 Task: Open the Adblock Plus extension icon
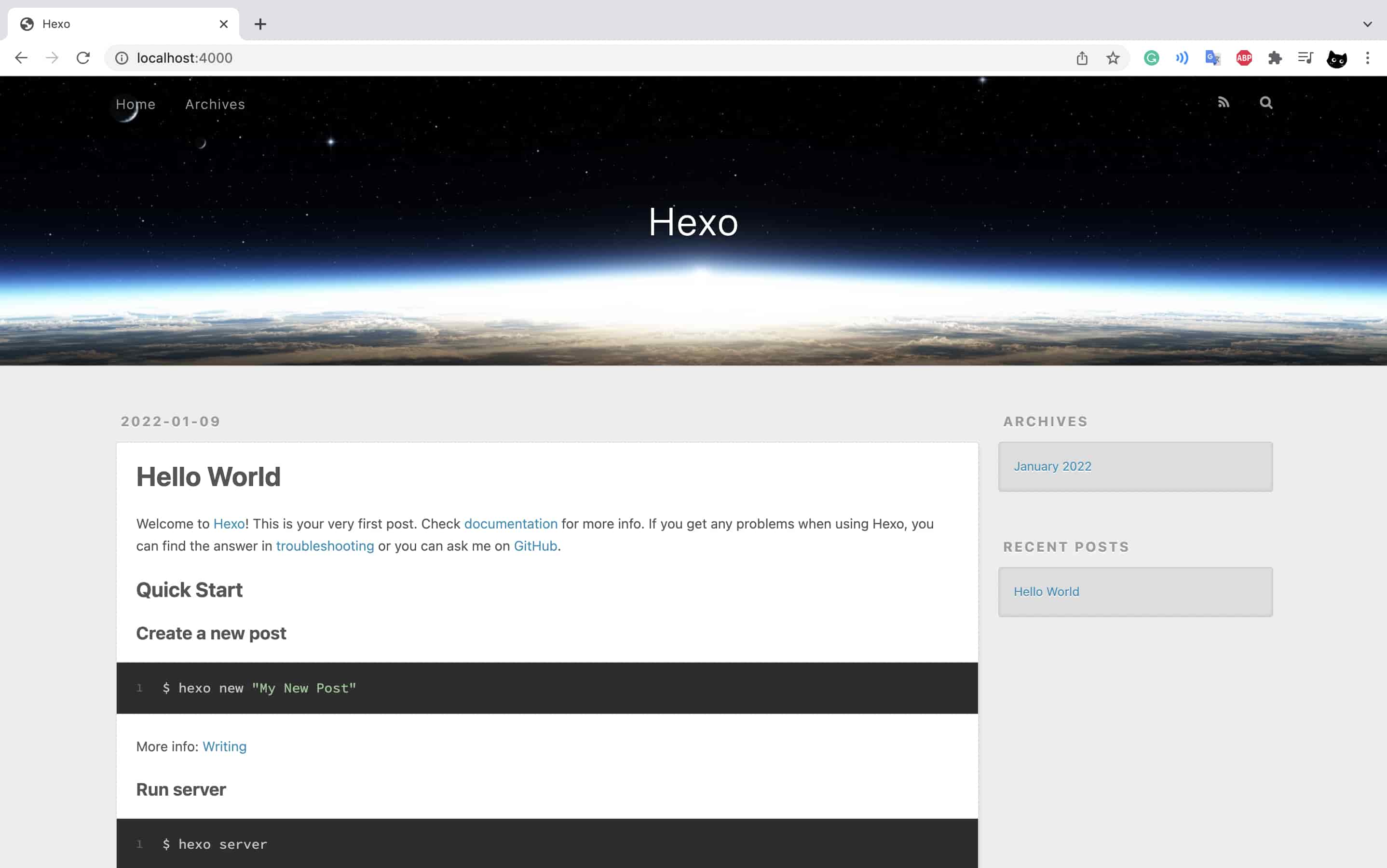(x=1243, y=58)
